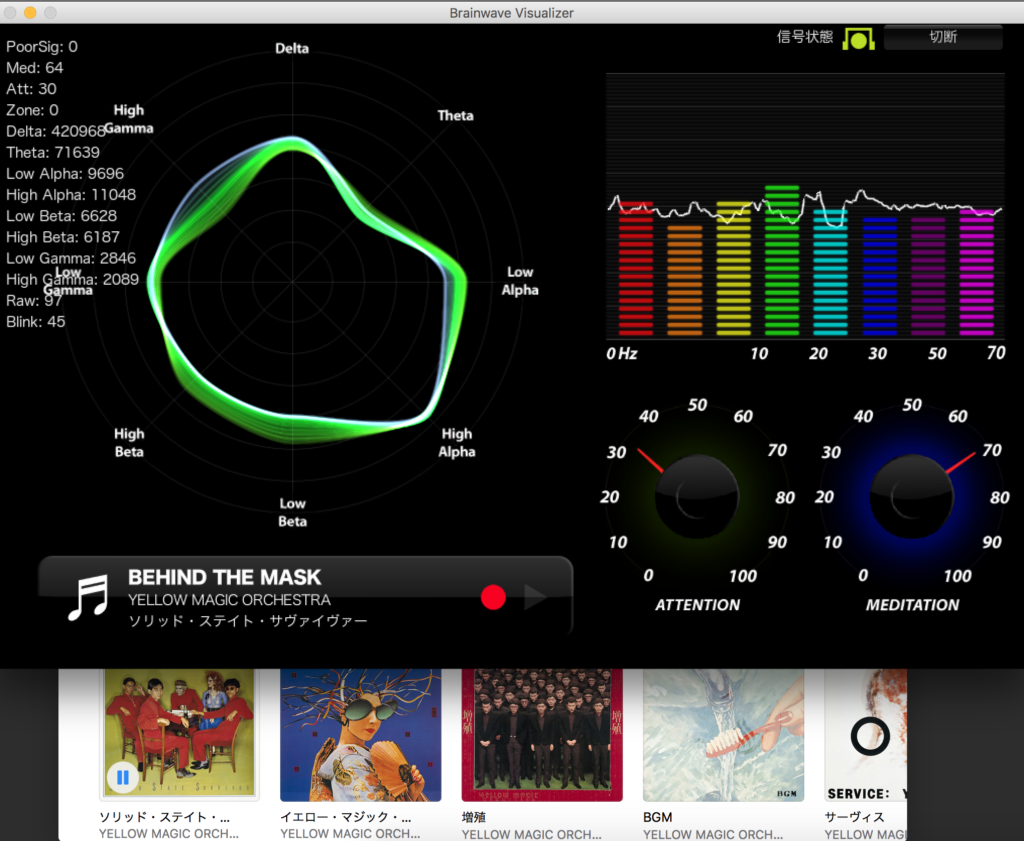Click the ソリッド・ステイト album title under the cover

[165, 817]
